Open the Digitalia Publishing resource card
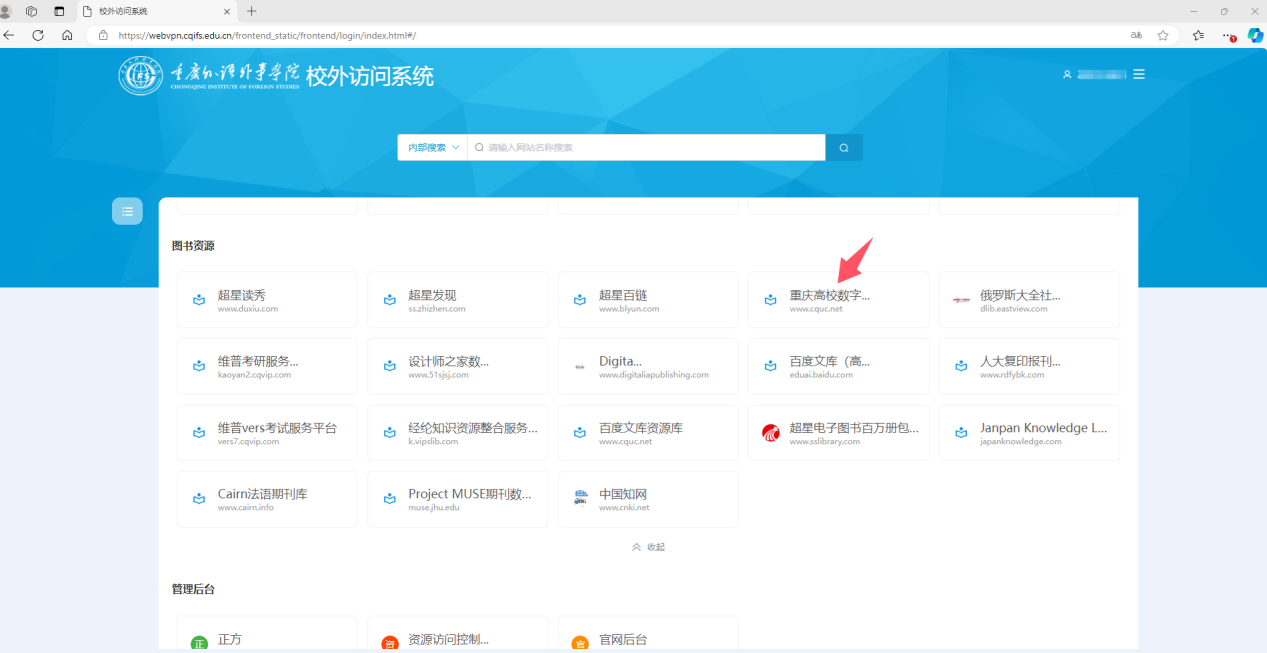The height and width of the screenshot is (653, 1267). (x=648, y=366)
